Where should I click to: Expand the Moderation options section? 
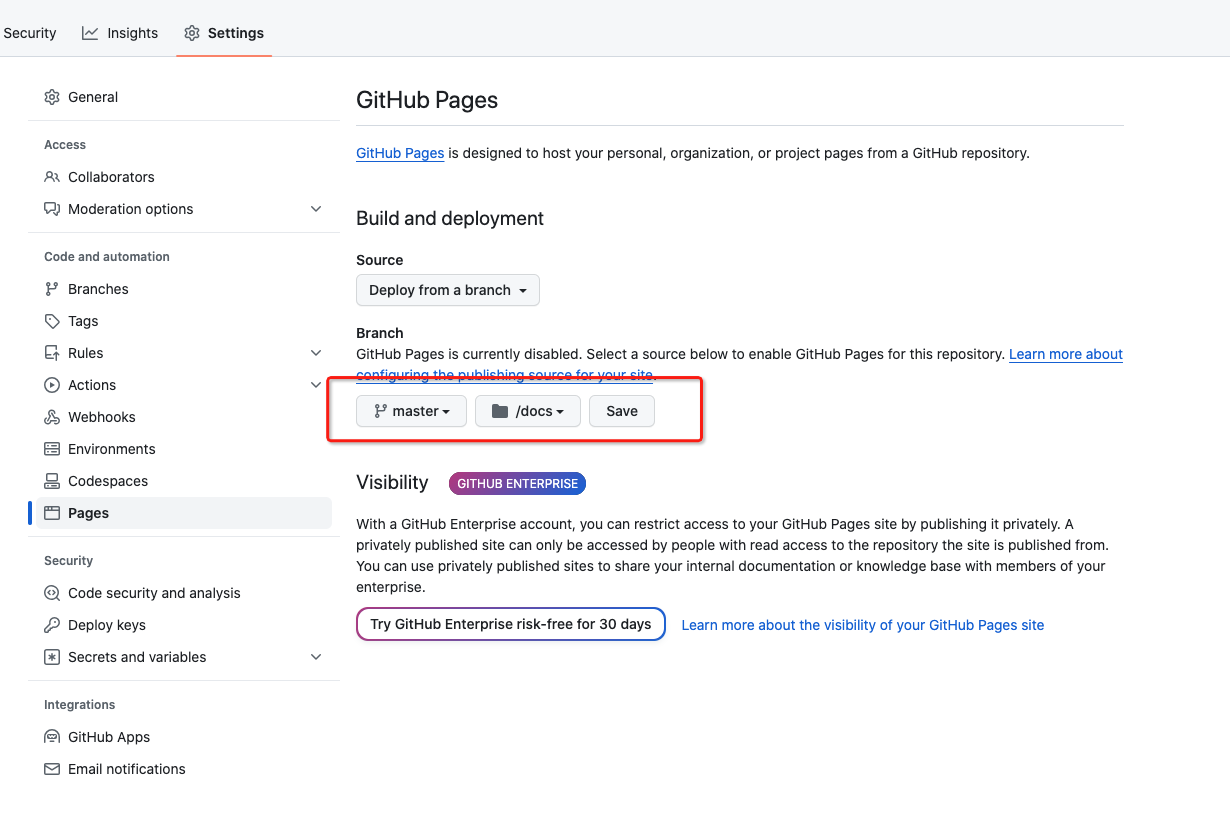point(316,209)
